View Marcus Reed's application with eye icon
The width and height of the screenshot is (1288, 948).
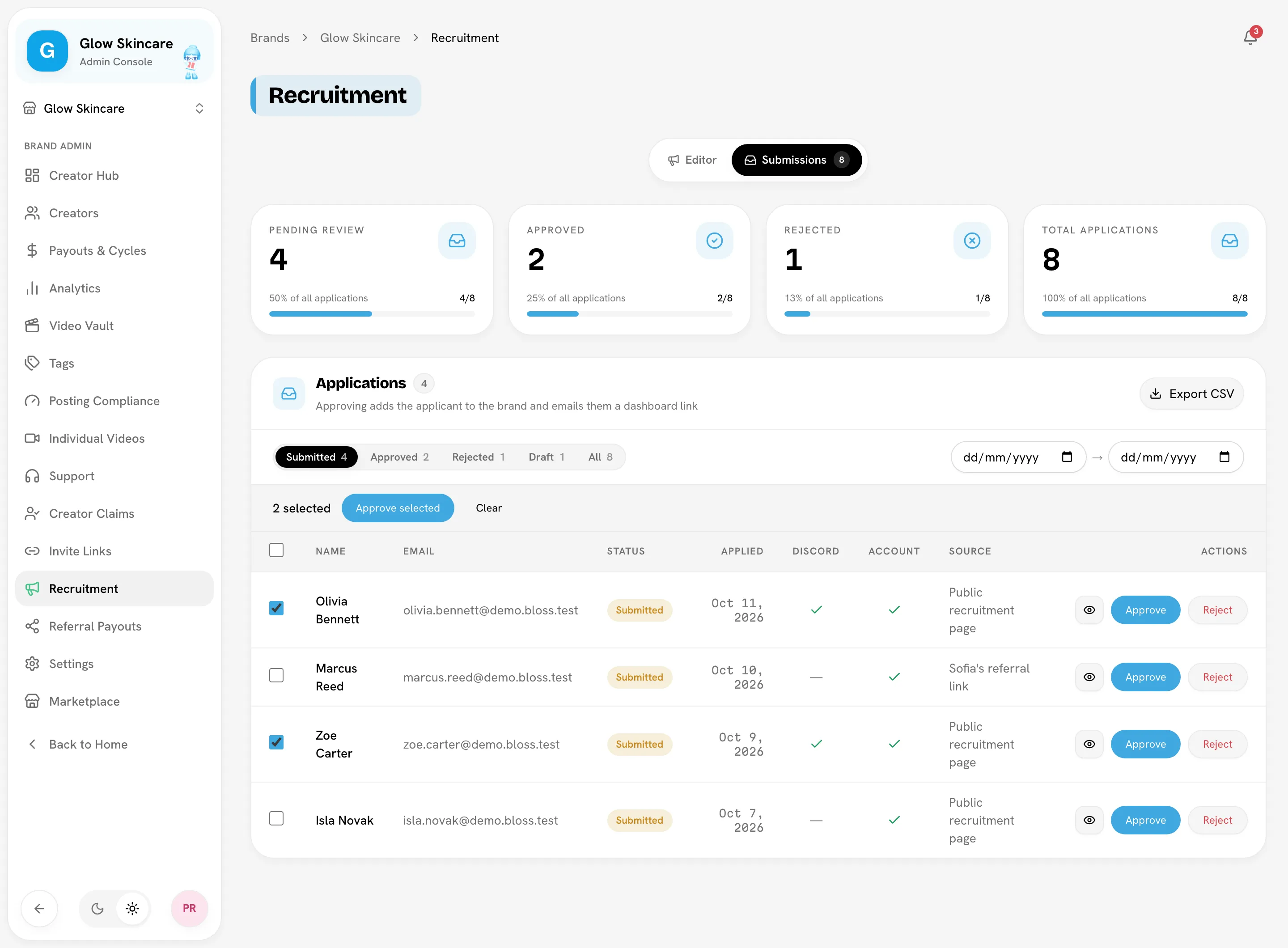(x=1089, y=677)
